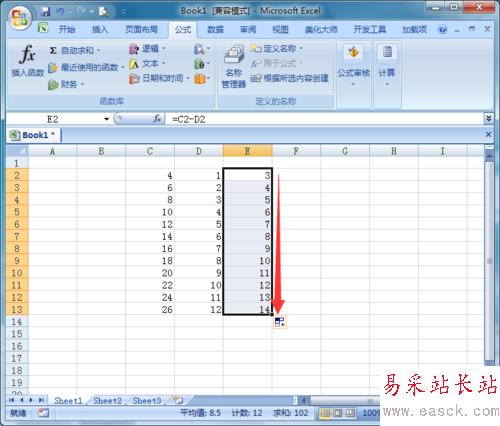Switch to the View (视图) tab
Image resolution: width=500 pixels, height=426 pixels.
[x=280, y=30]
